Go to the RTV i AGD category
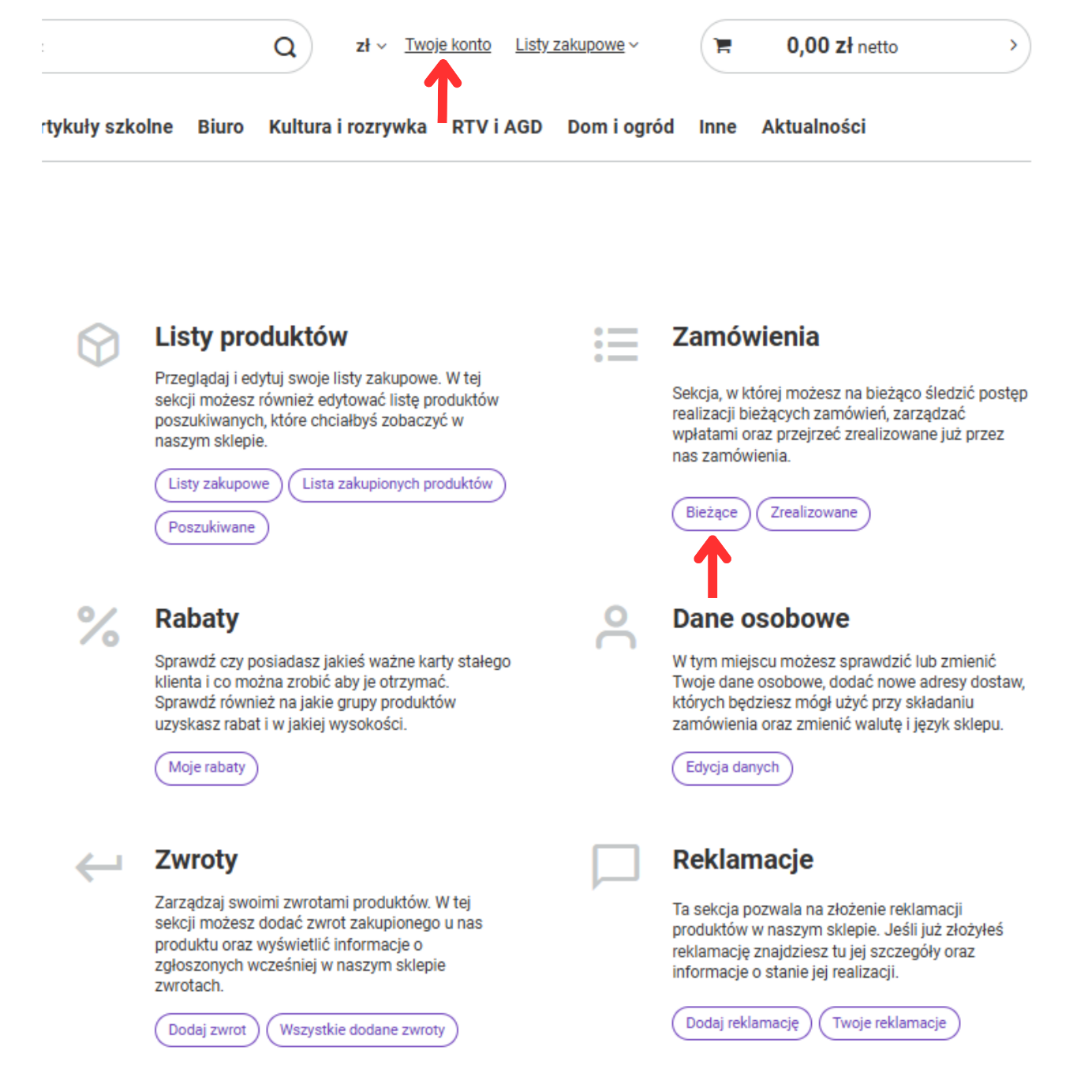 pos(497,127)
